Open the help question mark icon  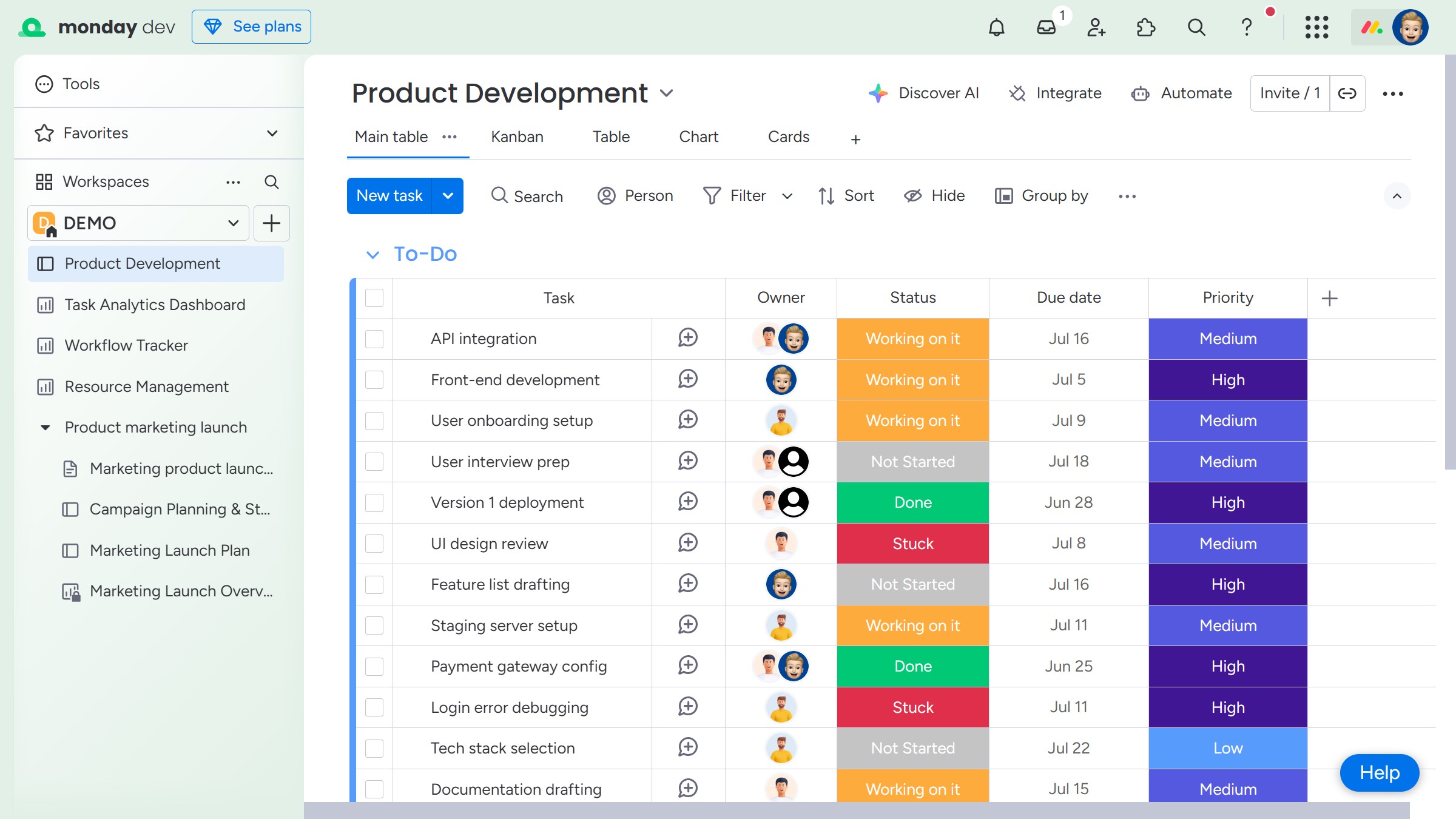tap(1247, 27)
